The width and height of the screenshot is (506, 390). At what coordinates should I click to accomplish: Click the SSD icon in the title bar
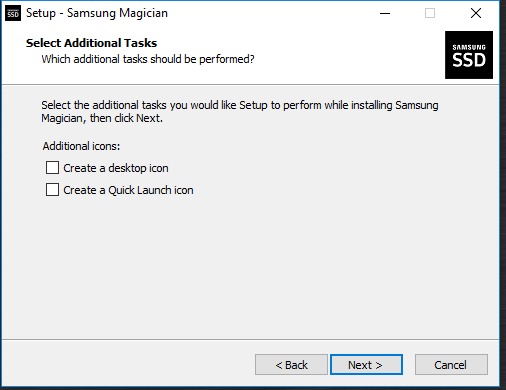pos(13,13)
